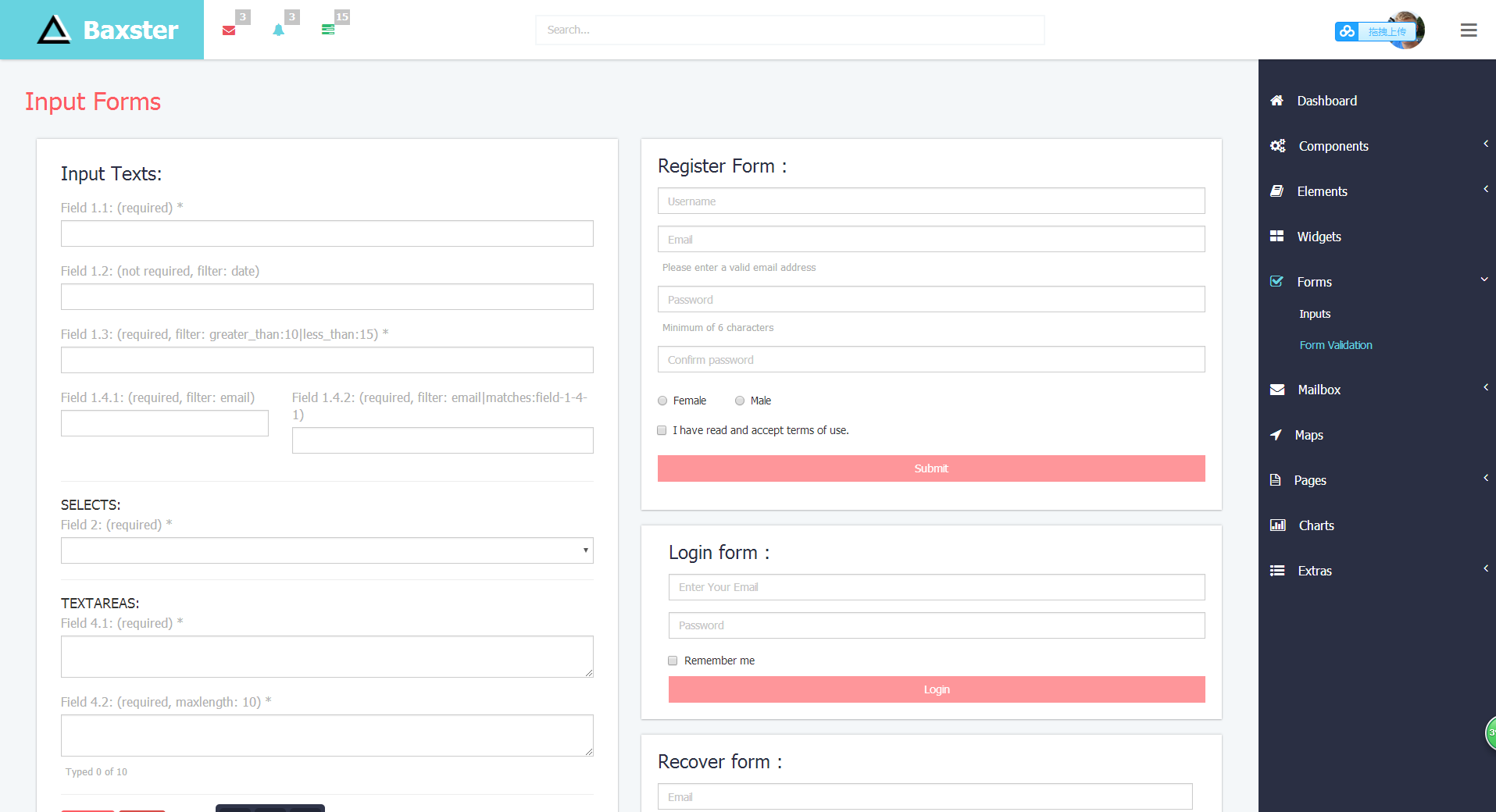The height and width of the screenshot is (812, 1496).
Task: Click the Elements book icon
Action: [1277, 191]
